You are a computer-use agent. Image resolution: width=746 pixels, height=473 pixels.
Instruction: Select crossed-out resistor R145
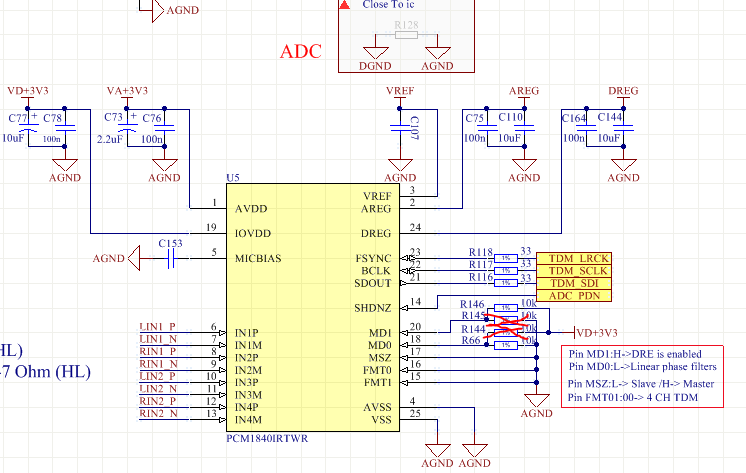[x=506, y=320]
